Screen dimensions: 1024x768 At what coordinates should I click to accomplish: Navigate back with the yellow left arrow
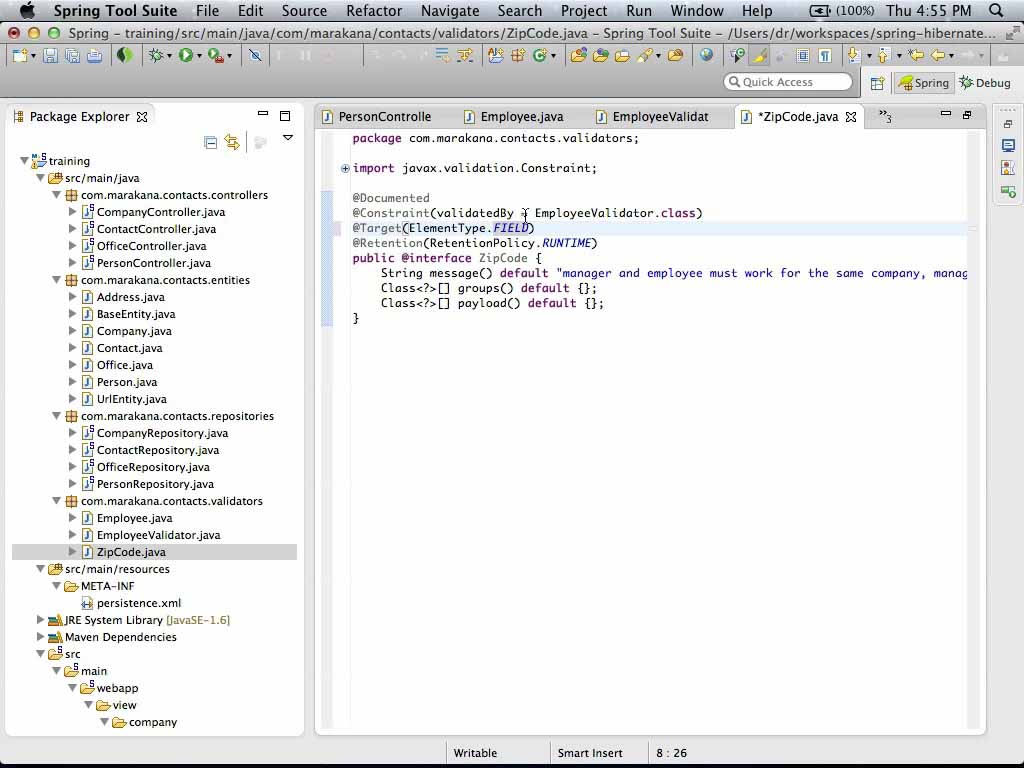[938, 56]
